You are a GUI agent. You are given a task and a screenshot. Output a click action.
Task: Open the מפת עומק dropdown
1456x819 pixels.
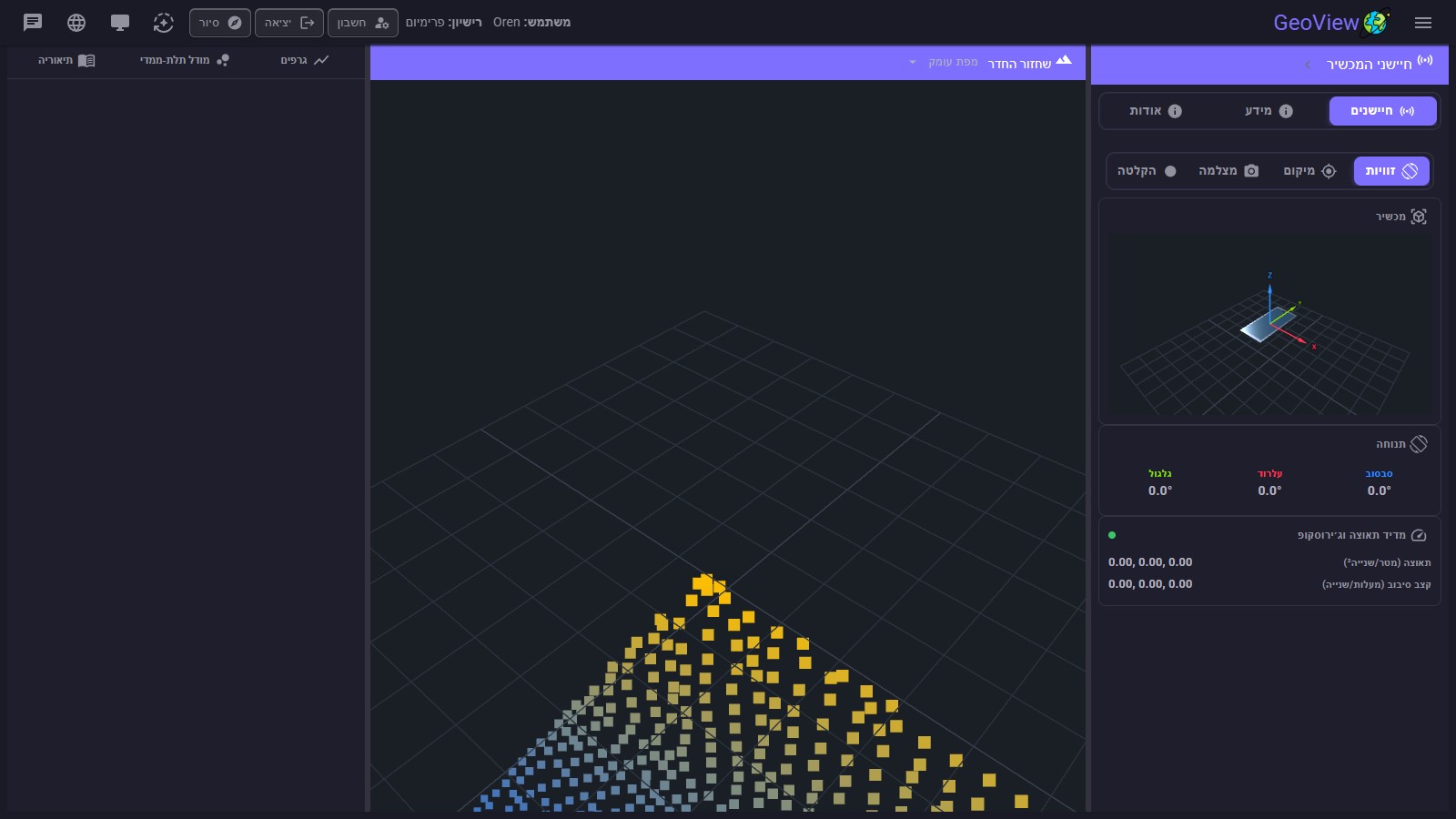point(943,62)
